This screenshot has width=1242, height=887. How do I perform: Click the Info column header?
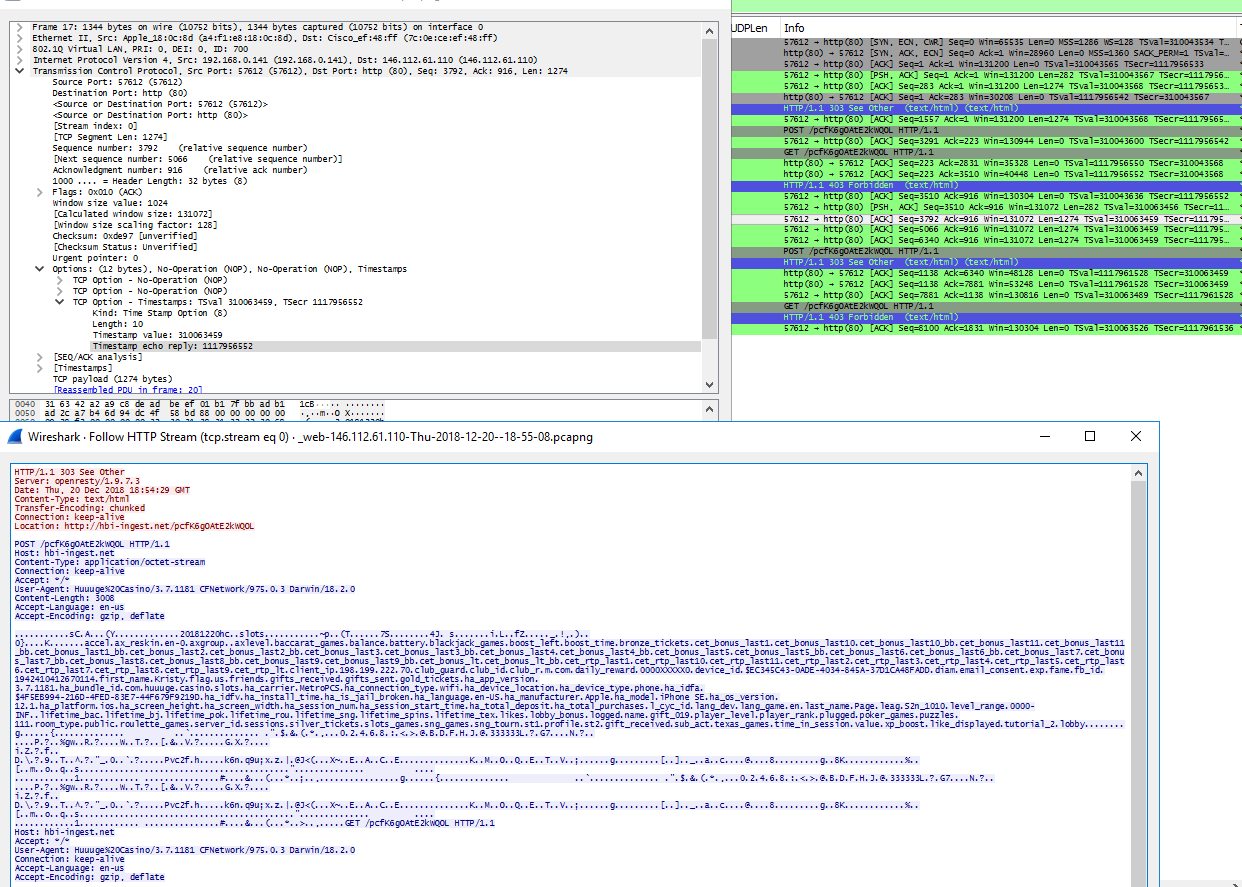[793, 28]
